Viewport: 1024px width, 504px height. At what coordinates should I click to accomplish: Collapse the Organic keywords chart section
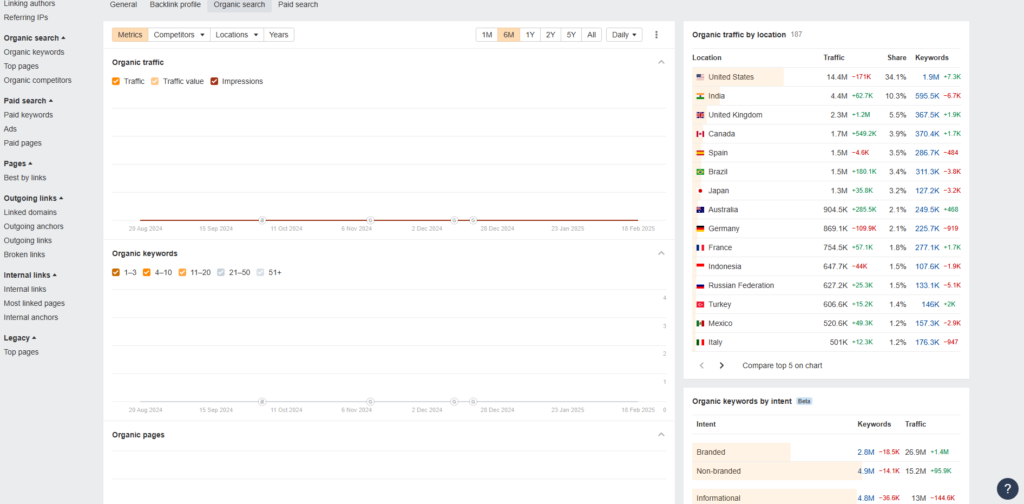point(661,253)
